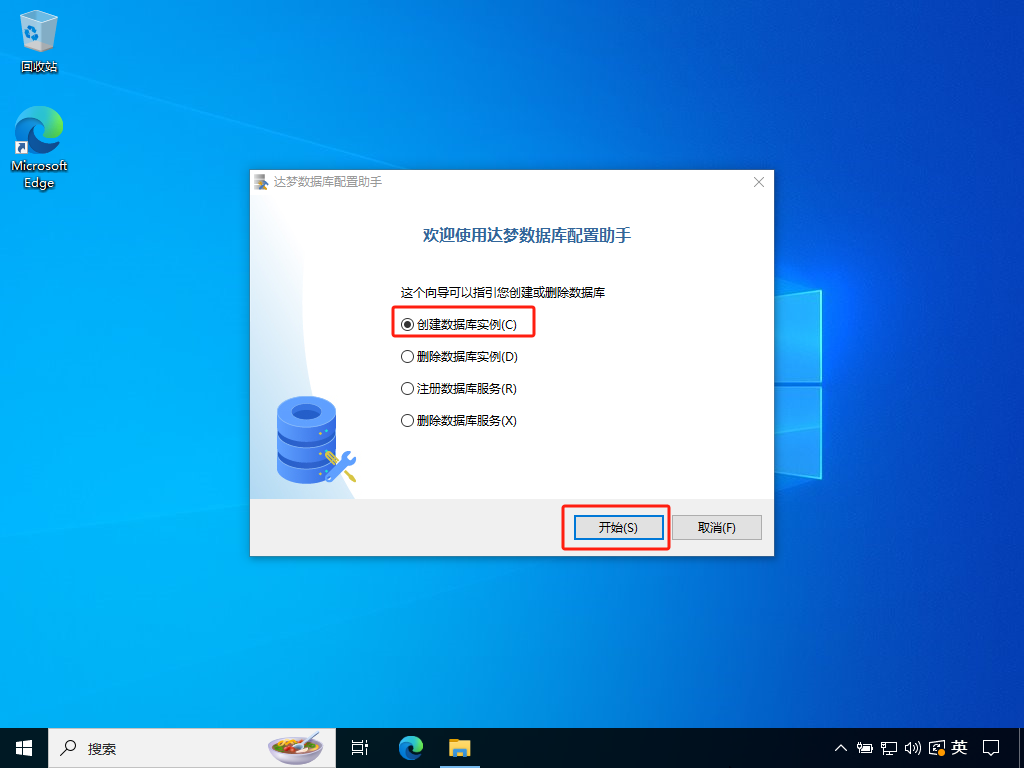The width and height of the screenshot is (1024, 768).
Task: Cancel wizard with 取消(F) button
Action: point(716,528)
